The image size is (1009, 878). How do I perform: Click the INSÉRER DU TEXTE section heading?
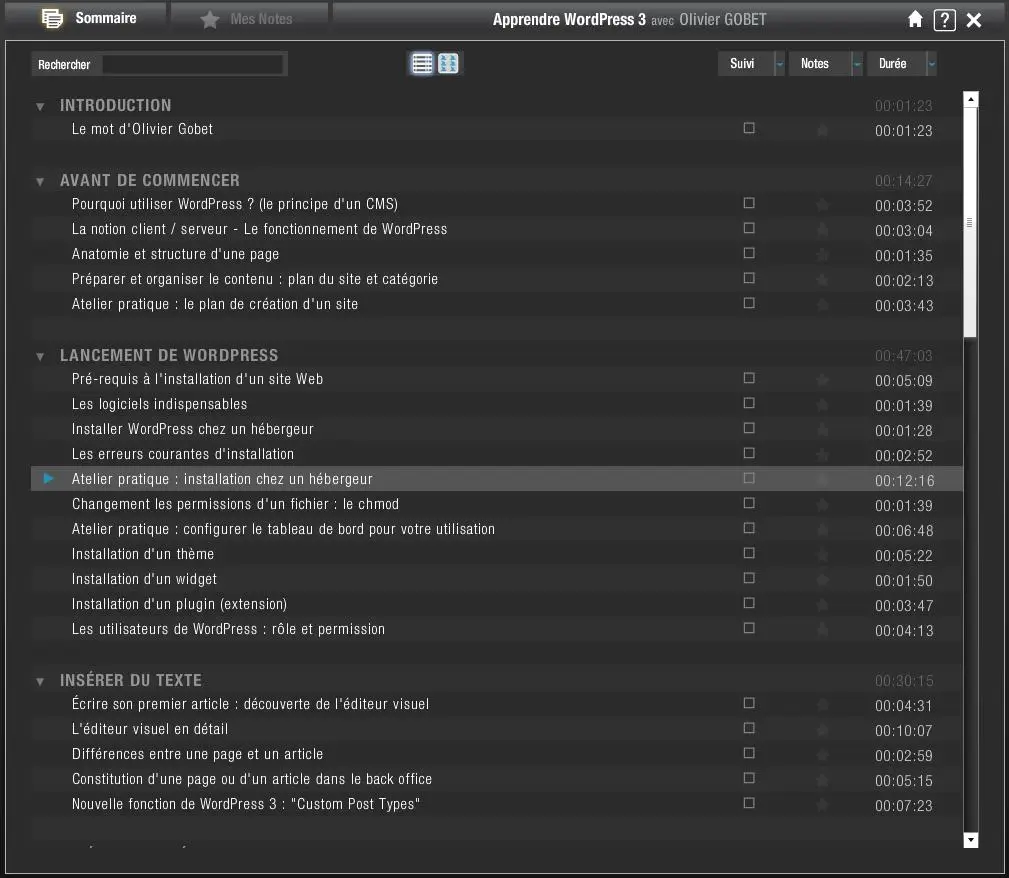131,680
